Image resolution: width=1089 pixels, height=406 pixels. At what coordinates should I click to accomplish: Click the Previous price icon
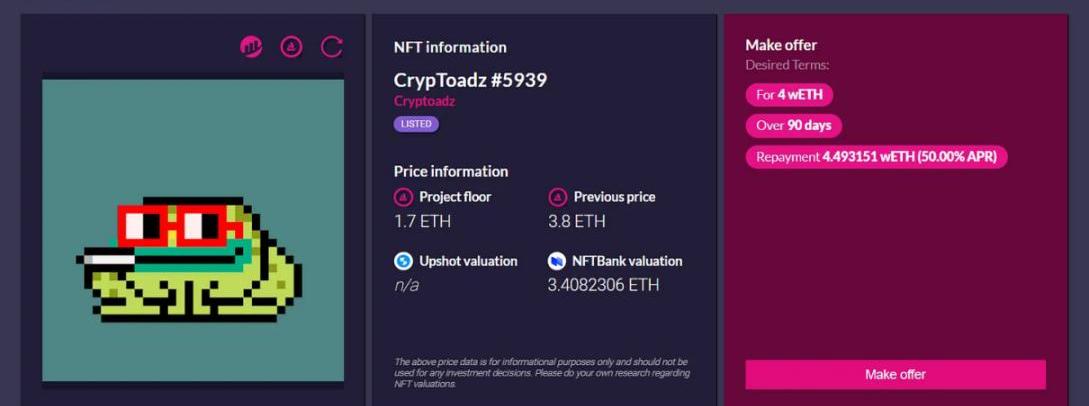pyautogui.click(x=557, y=197)
